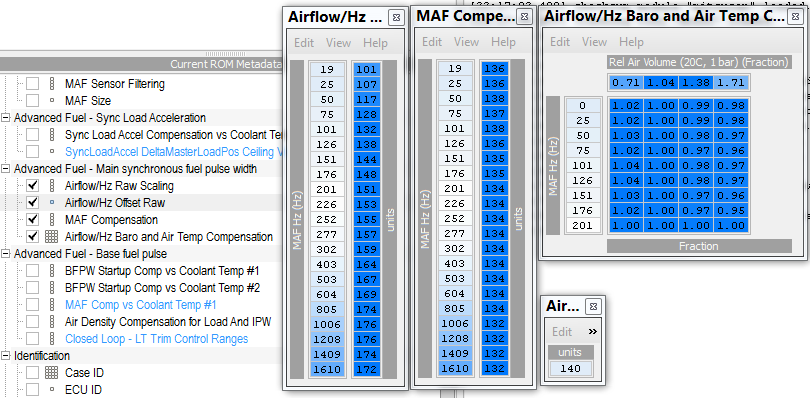The image size is (810, 398).
Task: Click the 140 value field in small Air... window
Action: pyautogui.click(x=570, y=369)
